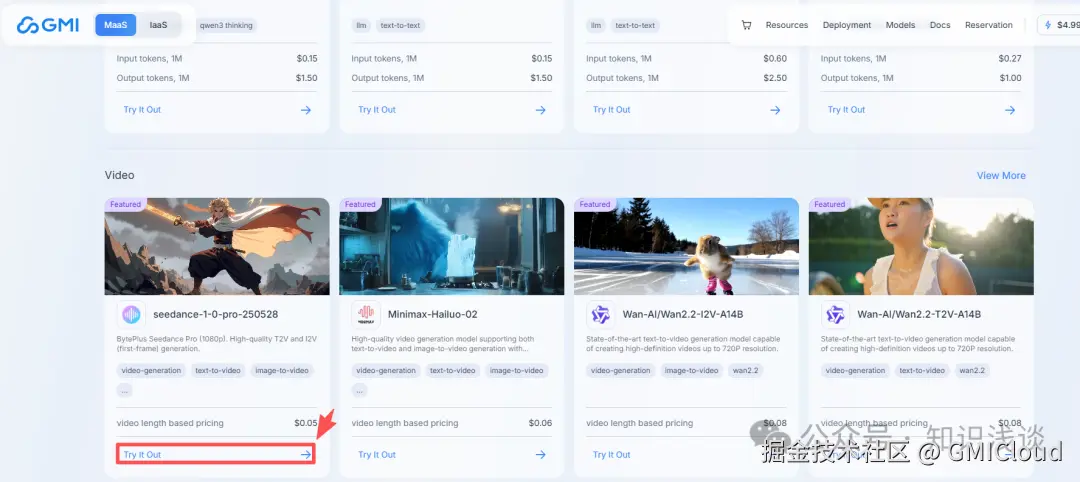Click the arrow icon on seedance Try It Out
The width and height of the screenshot is (1080, 482).
(x=306, y=454)
